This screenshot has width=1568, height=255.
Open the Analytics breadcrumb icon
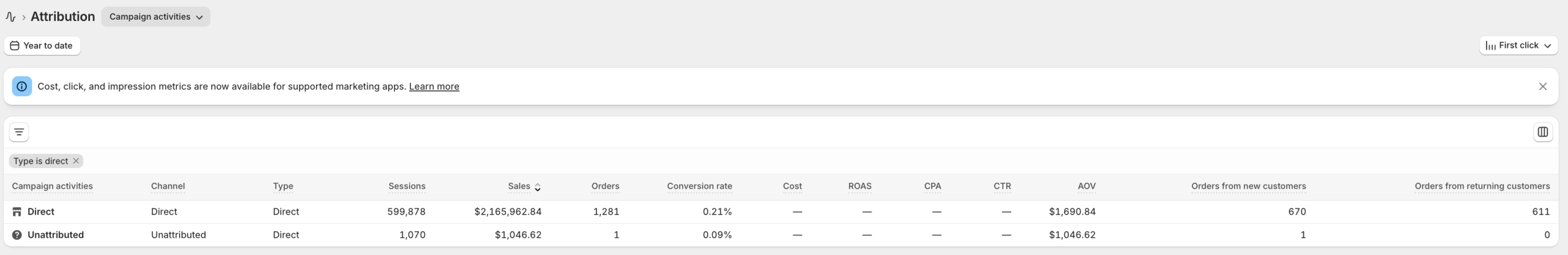tap(10, 17)
